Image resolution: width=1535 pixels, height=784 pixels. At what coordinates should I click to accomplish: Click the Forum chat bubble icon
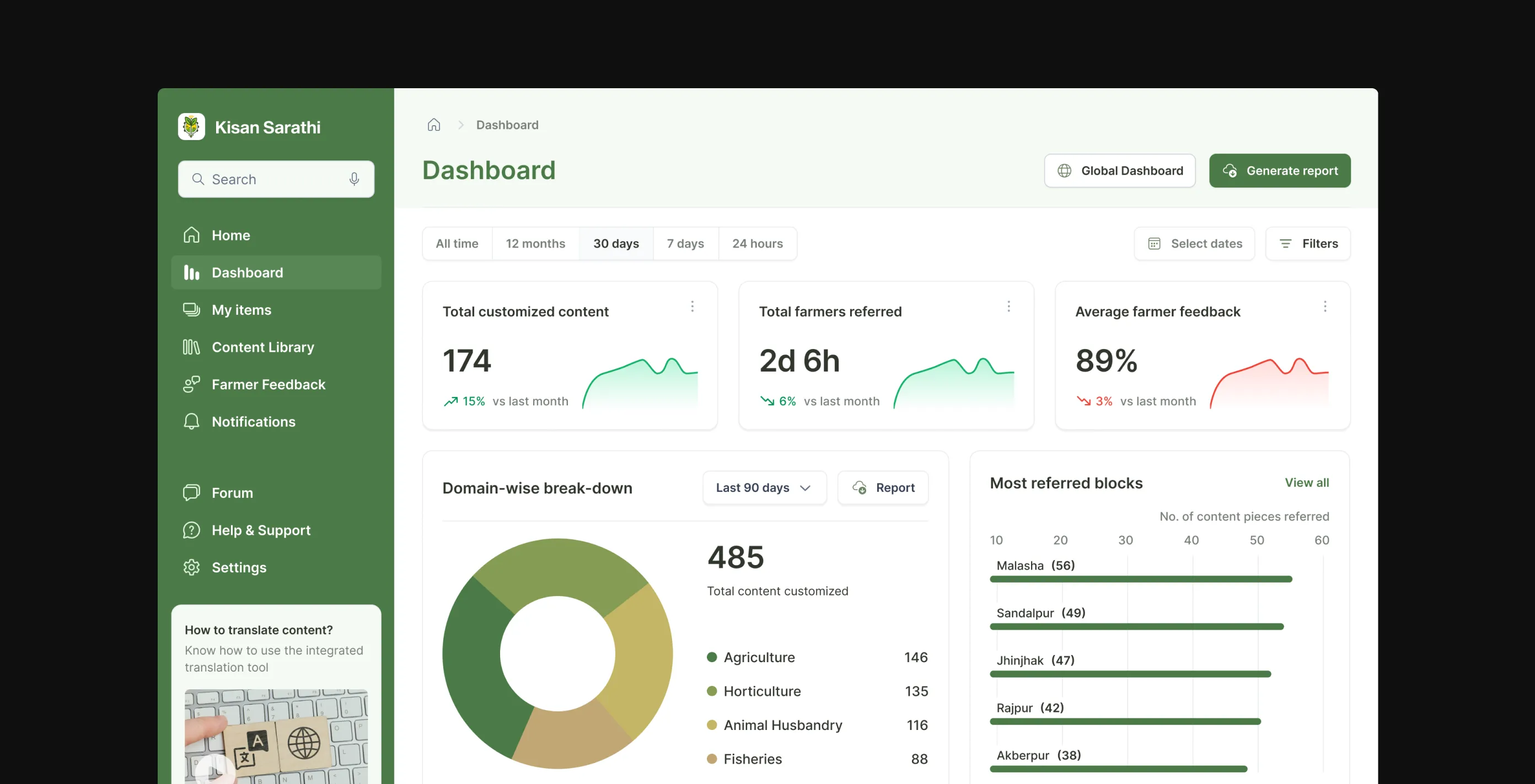191,493
